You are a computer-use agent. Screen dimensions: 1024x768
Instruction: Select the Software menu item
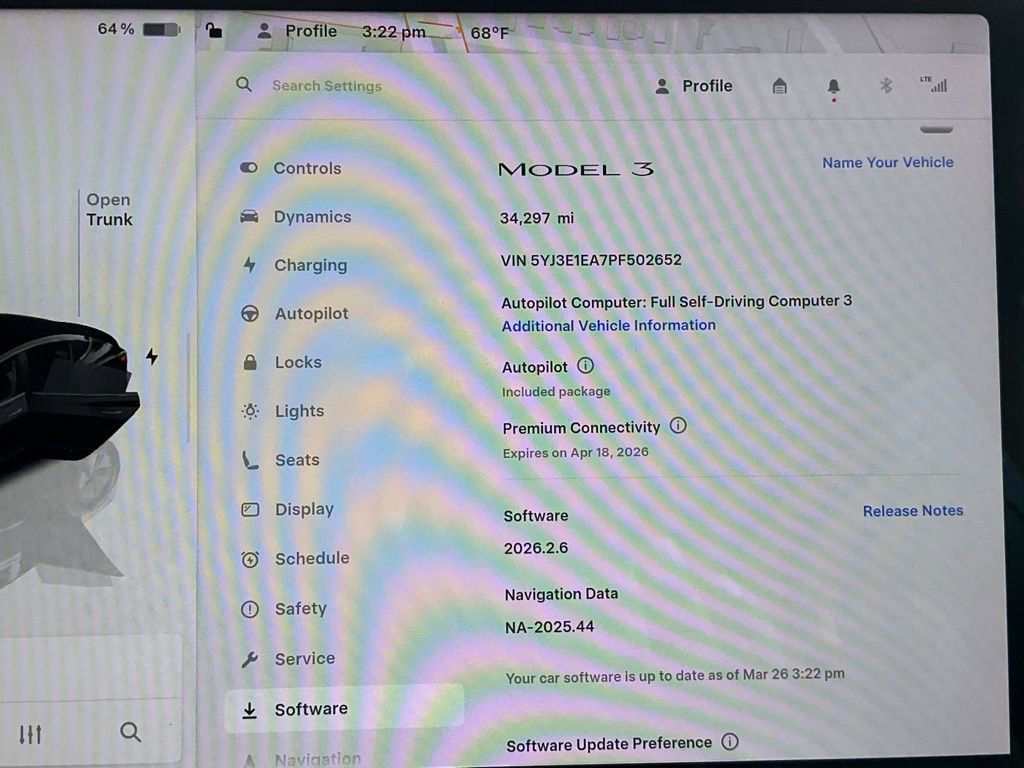344,709
